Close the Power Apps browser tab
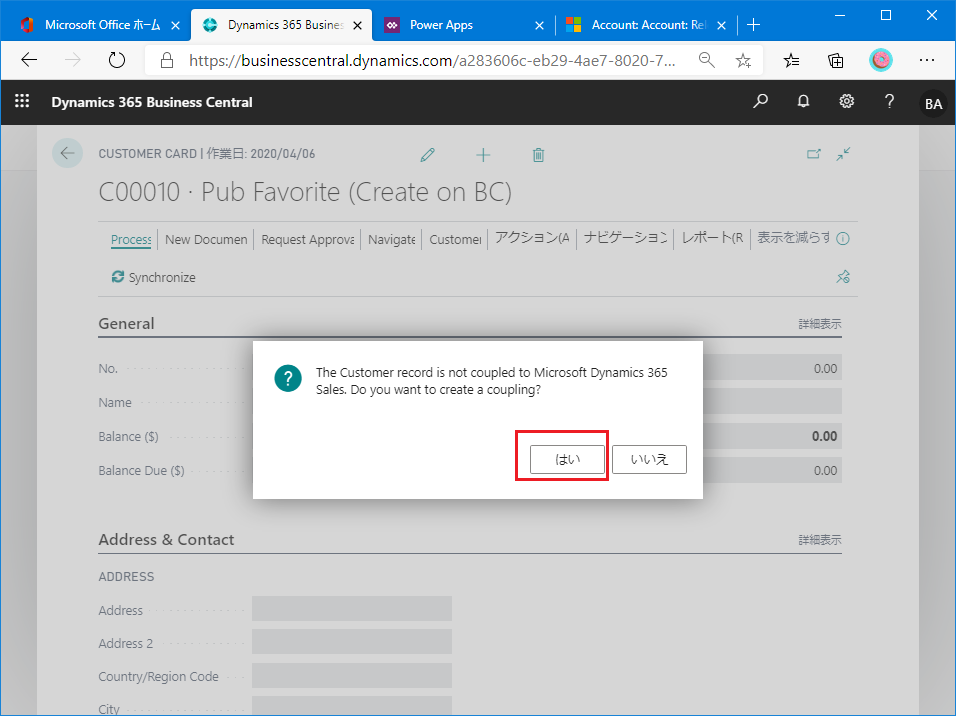The height and width of the screenshot is (716, 956). pos(540,26)
